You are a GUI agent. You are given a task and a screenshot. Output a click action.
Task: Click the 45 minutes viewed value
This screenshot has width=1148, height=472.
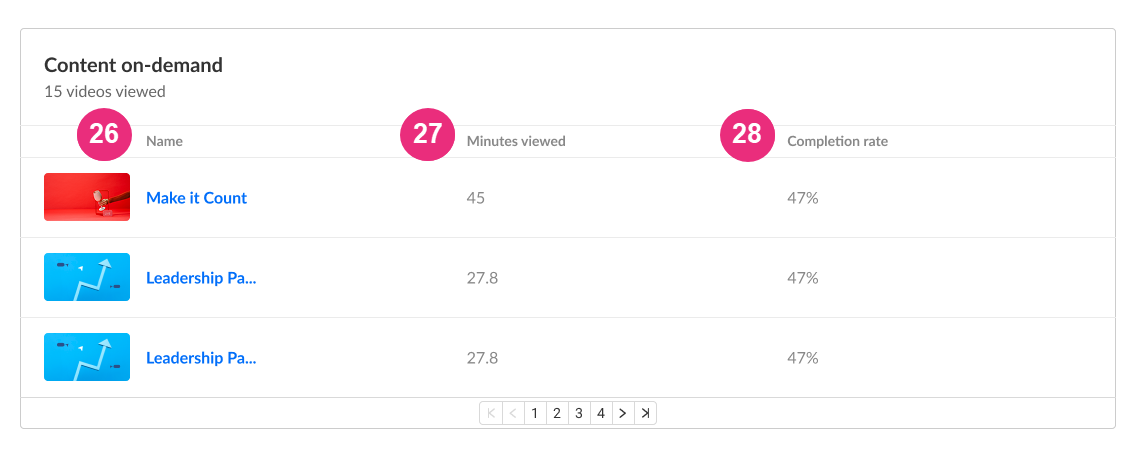tap(476, 198)
